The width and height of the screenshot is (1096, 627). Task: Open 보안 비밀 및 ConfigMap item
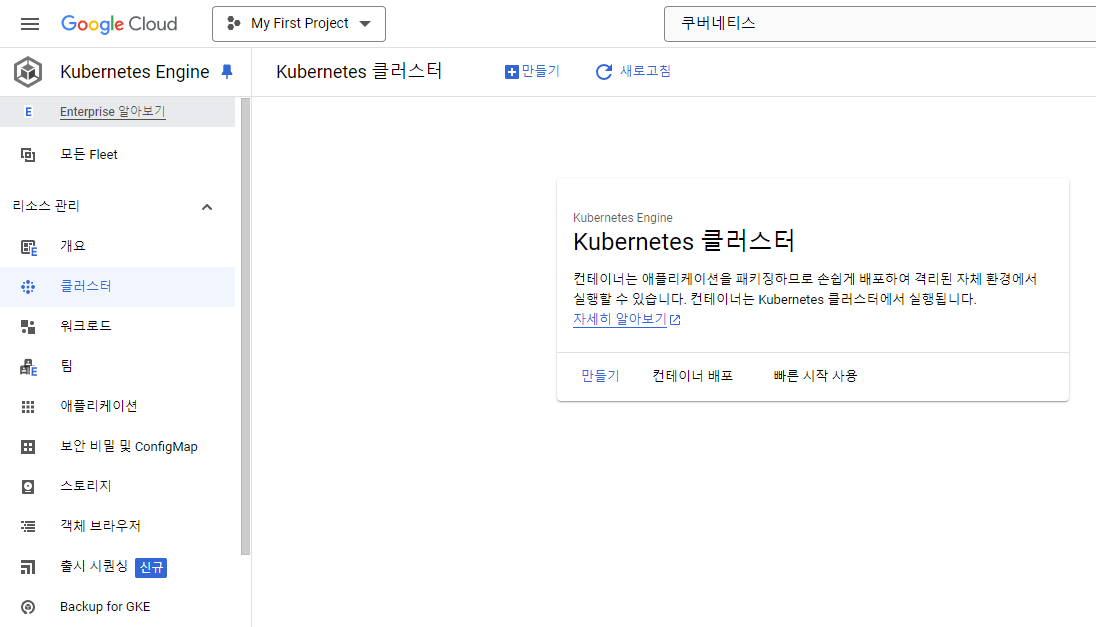(x=129, y=446)
